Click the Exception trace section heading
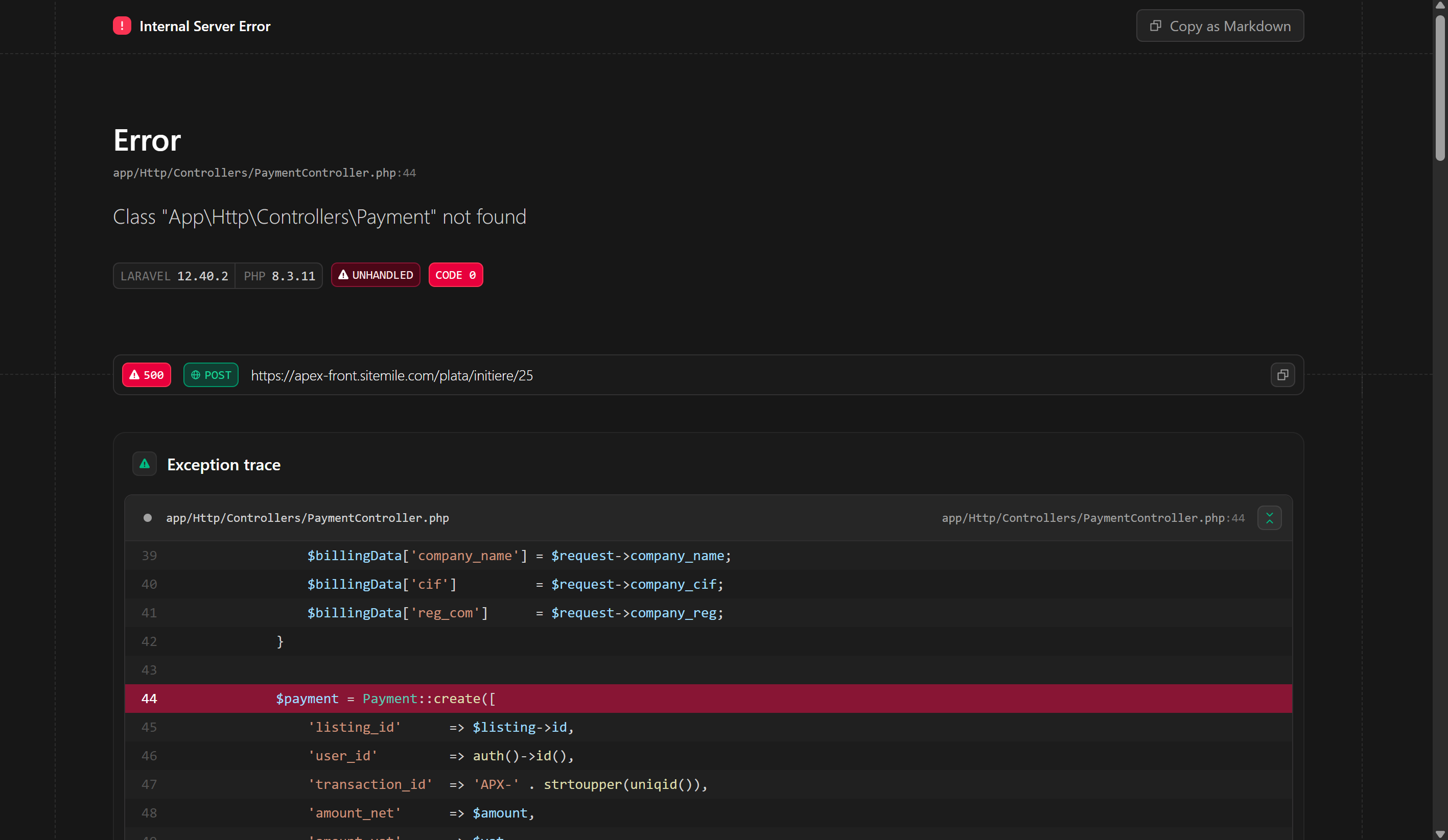This screenshot has height=840, width=1448. coord(223,465)
